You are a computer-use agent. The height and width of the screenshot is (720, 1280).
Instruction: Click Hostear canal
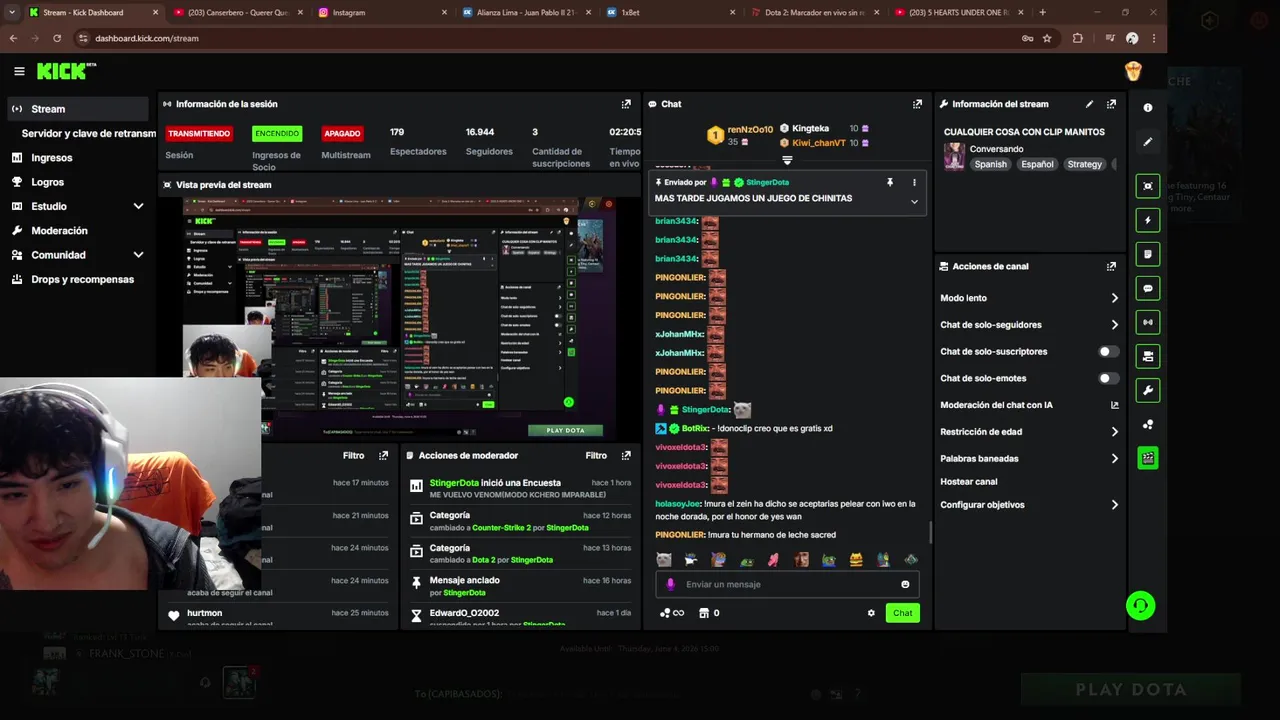(x=969, y=482)
